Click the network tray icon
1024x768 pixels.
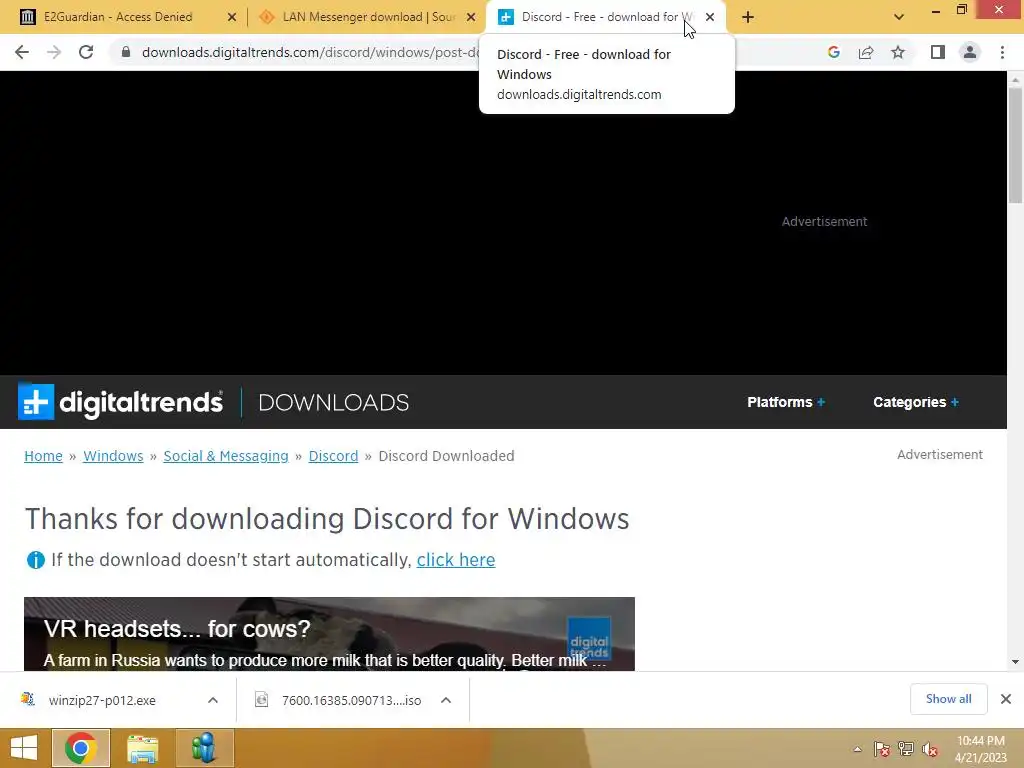pos(906,749)
